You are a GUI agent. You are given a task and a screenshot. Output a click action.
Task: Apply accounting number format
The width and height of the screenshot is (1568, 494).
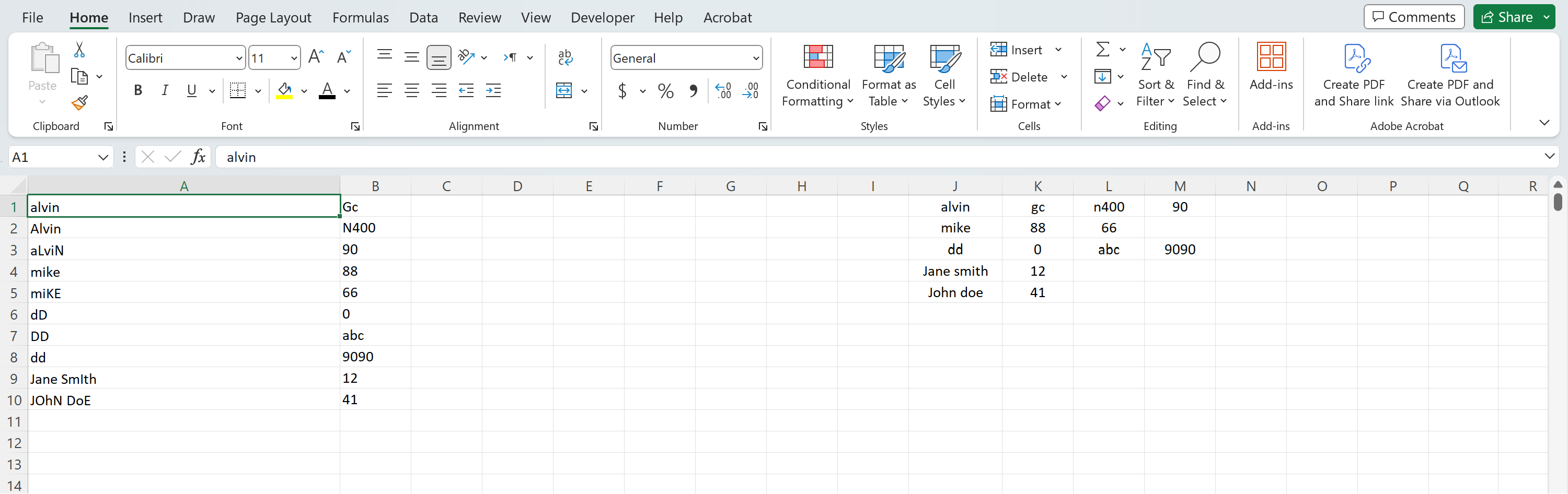(622, 90)
